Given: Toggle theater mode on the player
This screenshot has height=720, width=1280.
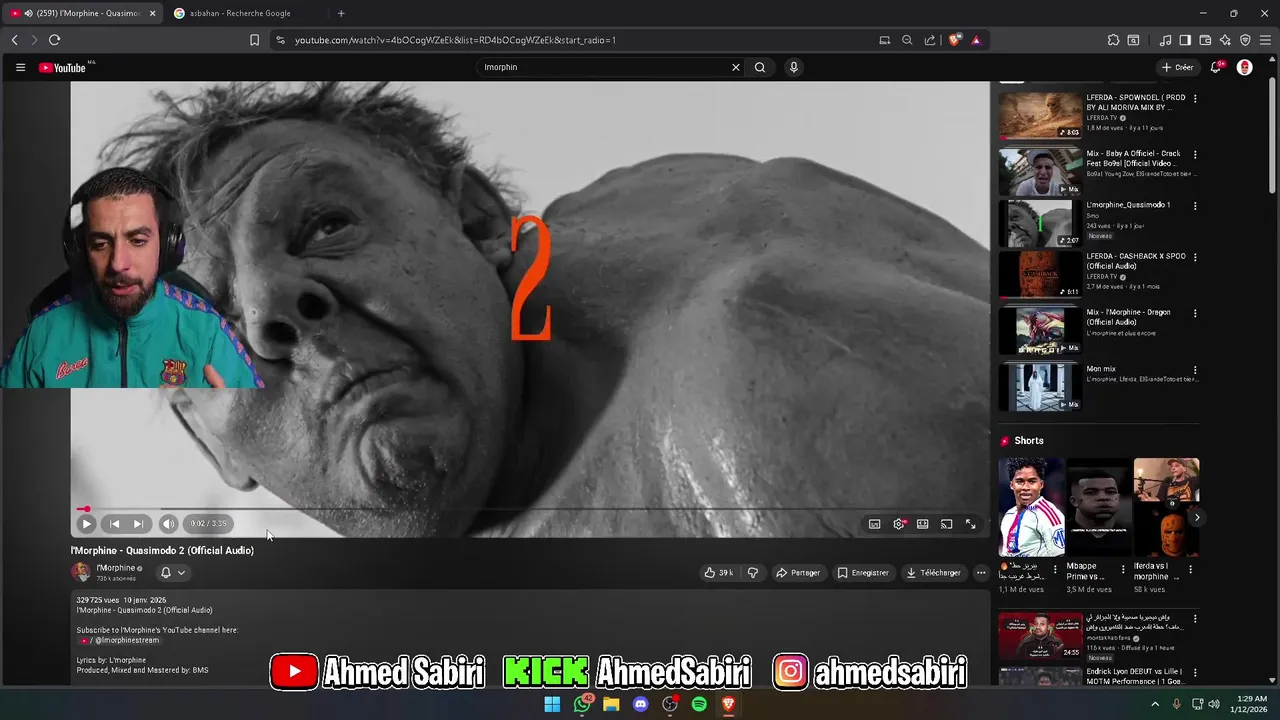Looking at the screenshot, I should (922, 524).
